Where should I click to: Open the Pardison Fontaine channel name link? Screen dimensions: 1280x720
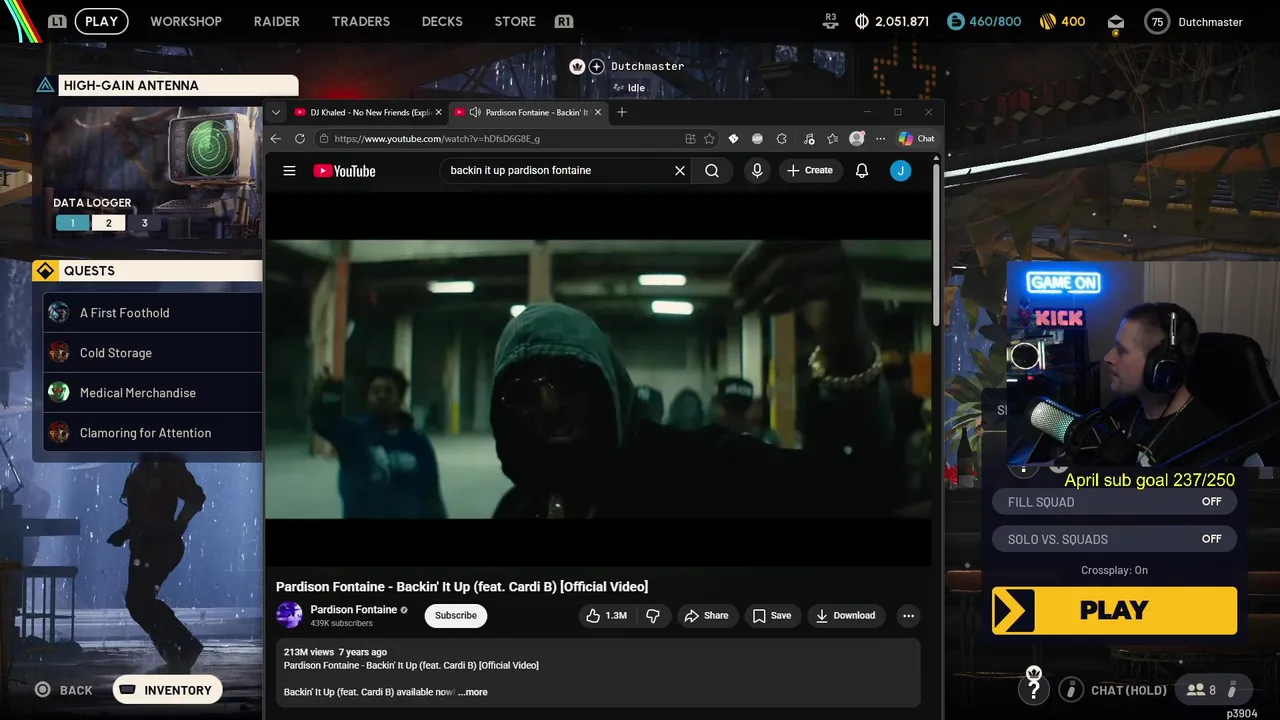coord(353,610)
